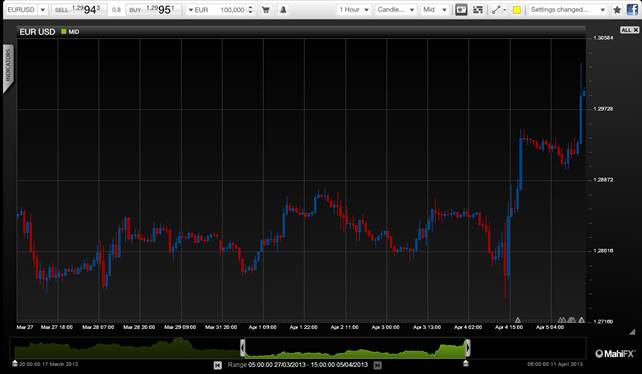Click the Facebook share icon
642x374 pixels.
coord(632,9)
